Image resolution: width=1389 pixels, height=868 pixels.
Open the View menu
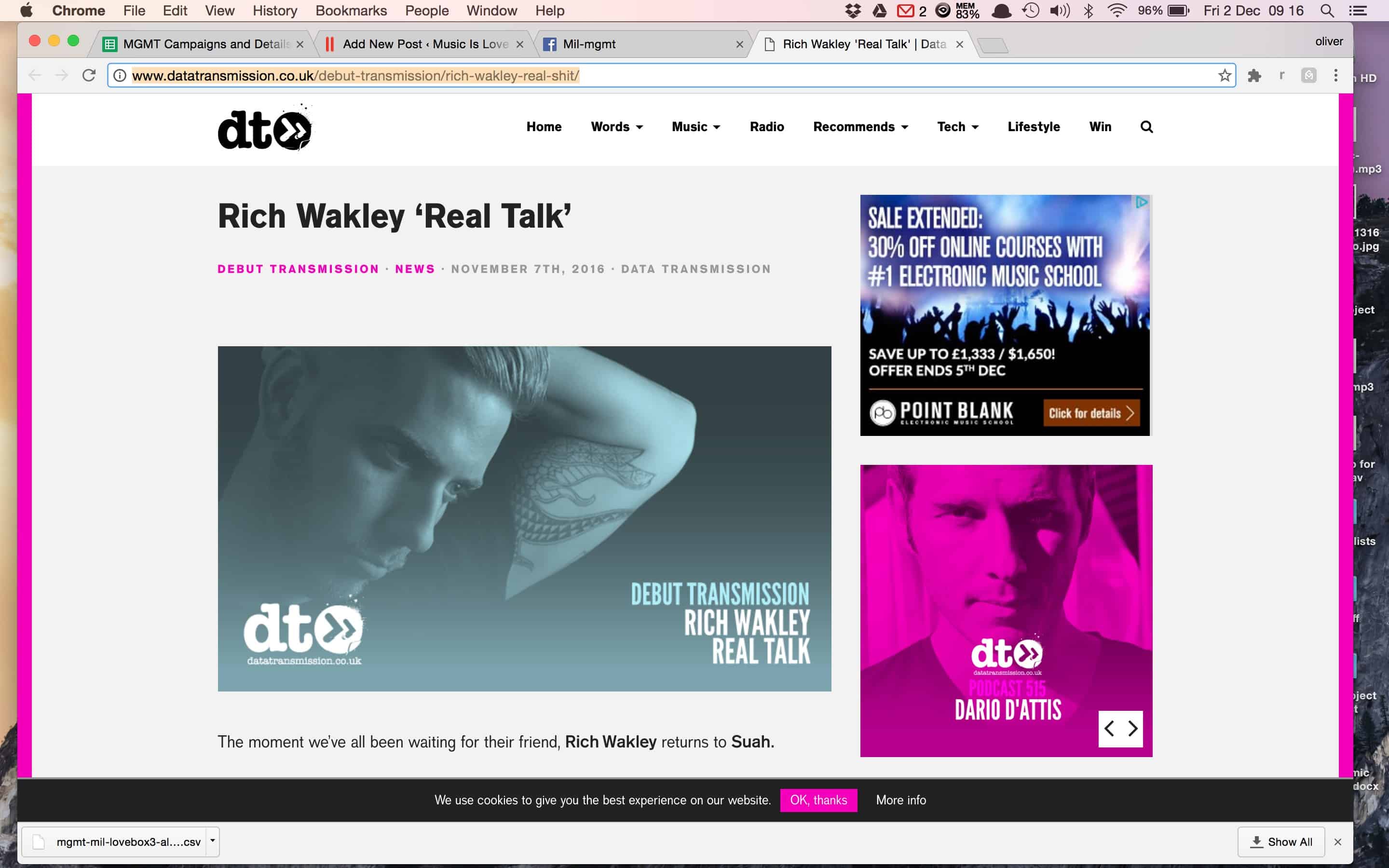[x=220, y=11]
